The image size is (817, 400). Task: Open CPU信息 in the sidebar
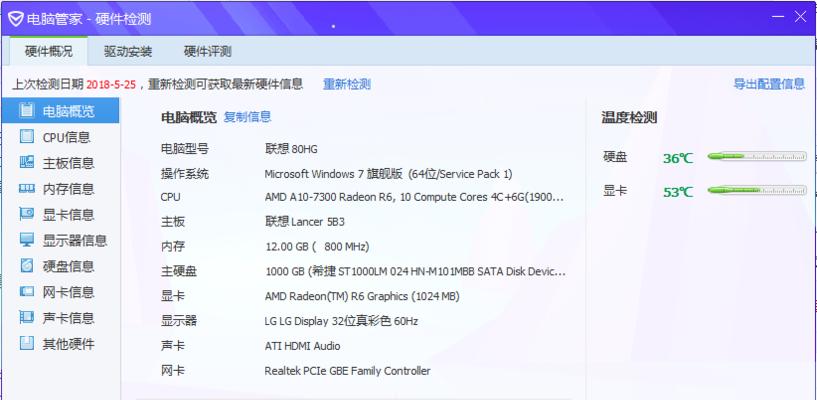60,137
